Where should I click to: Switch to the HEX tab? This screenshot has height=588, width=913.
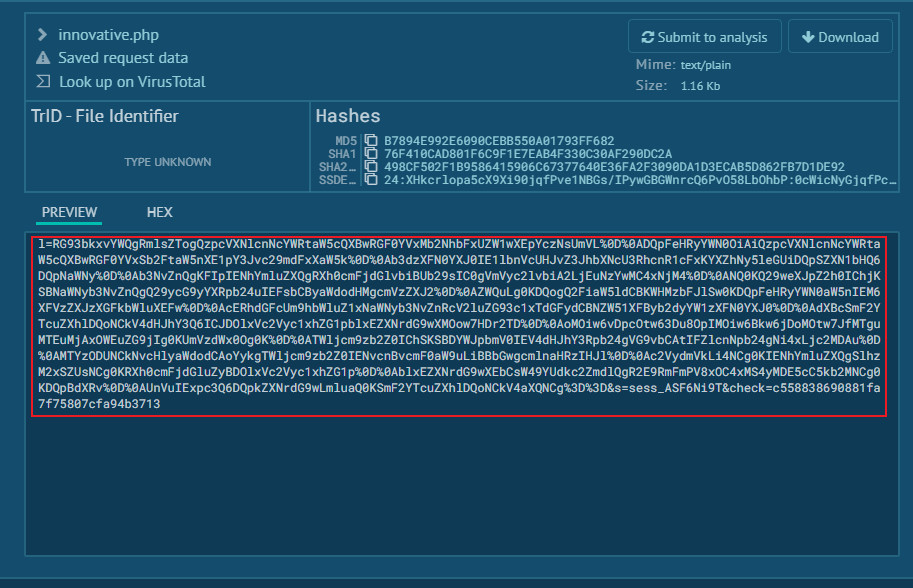point(160,212)
